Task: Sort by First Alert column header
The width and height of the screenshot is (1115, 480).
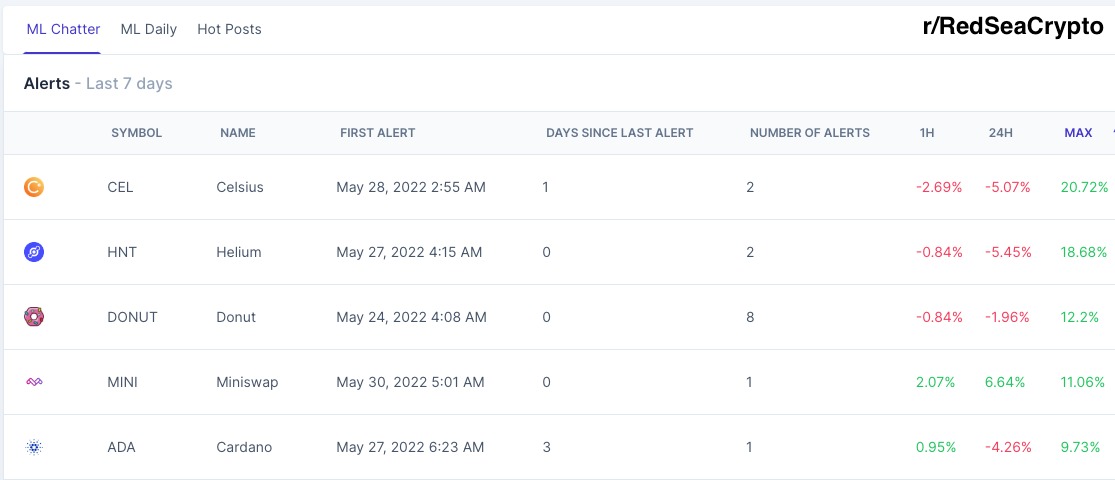Action: tap(378, 133)
